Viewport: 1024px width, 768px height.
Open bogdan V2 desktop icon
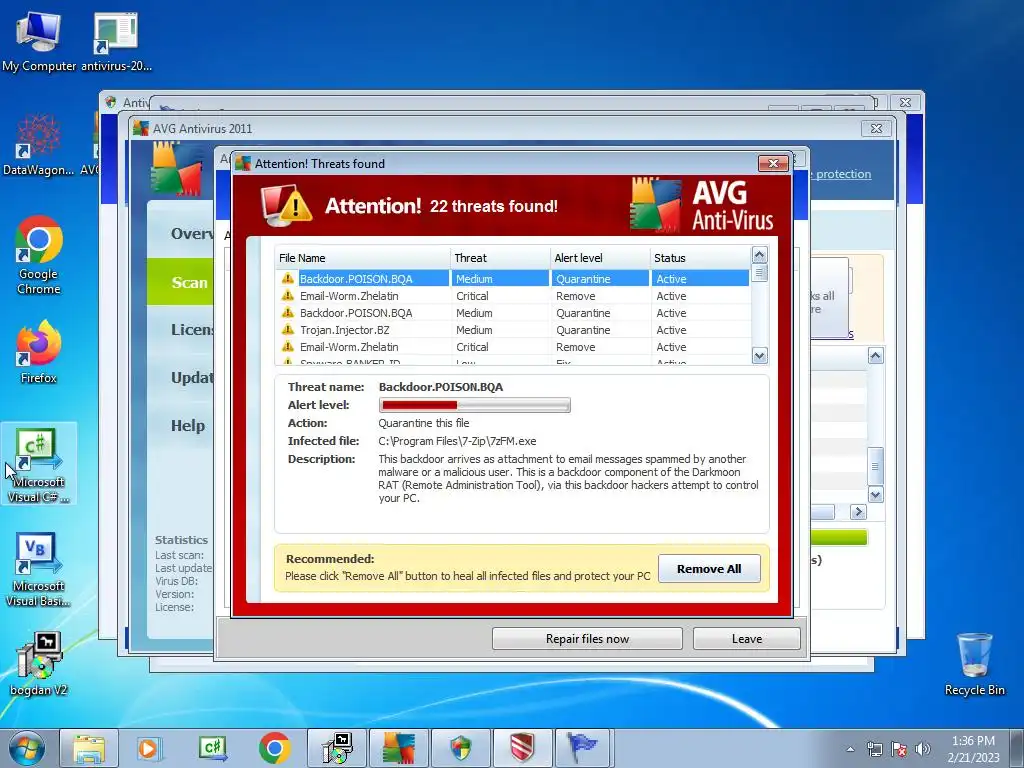coord(39,664)
